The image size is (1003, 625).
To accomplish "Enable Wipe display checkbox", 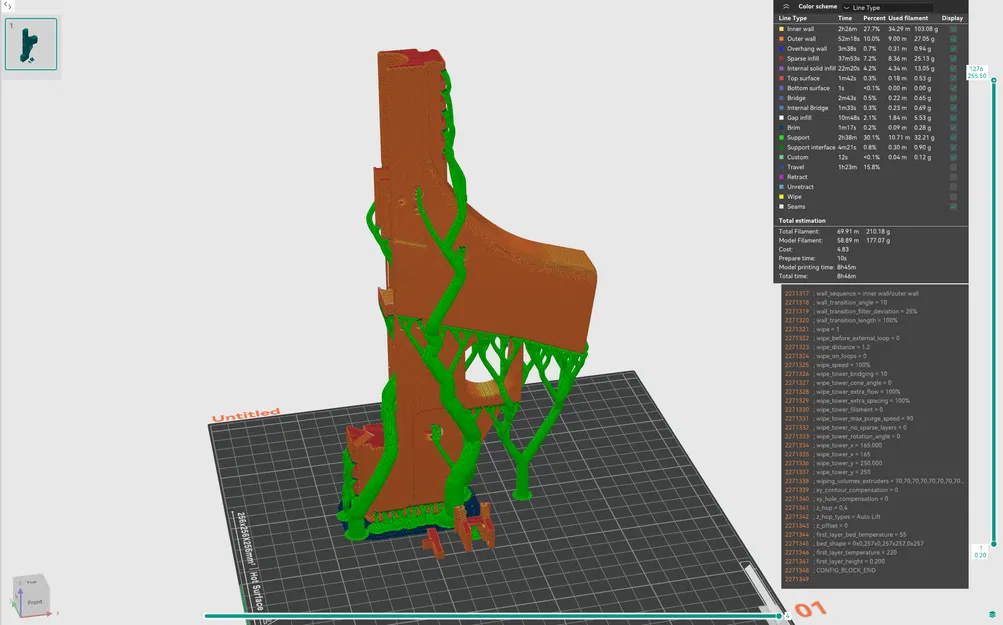I will 953,197.
